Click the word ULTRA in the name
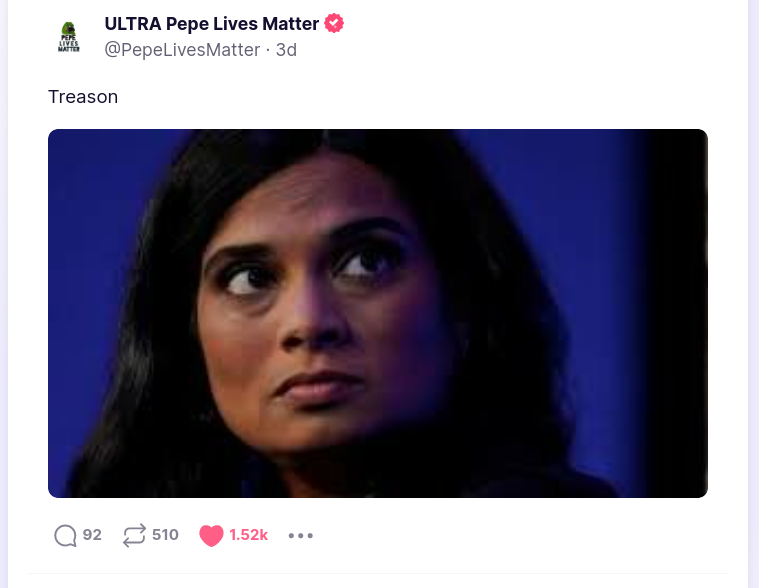The height and width of the screenshot is (588, 759). click(133, 24)
